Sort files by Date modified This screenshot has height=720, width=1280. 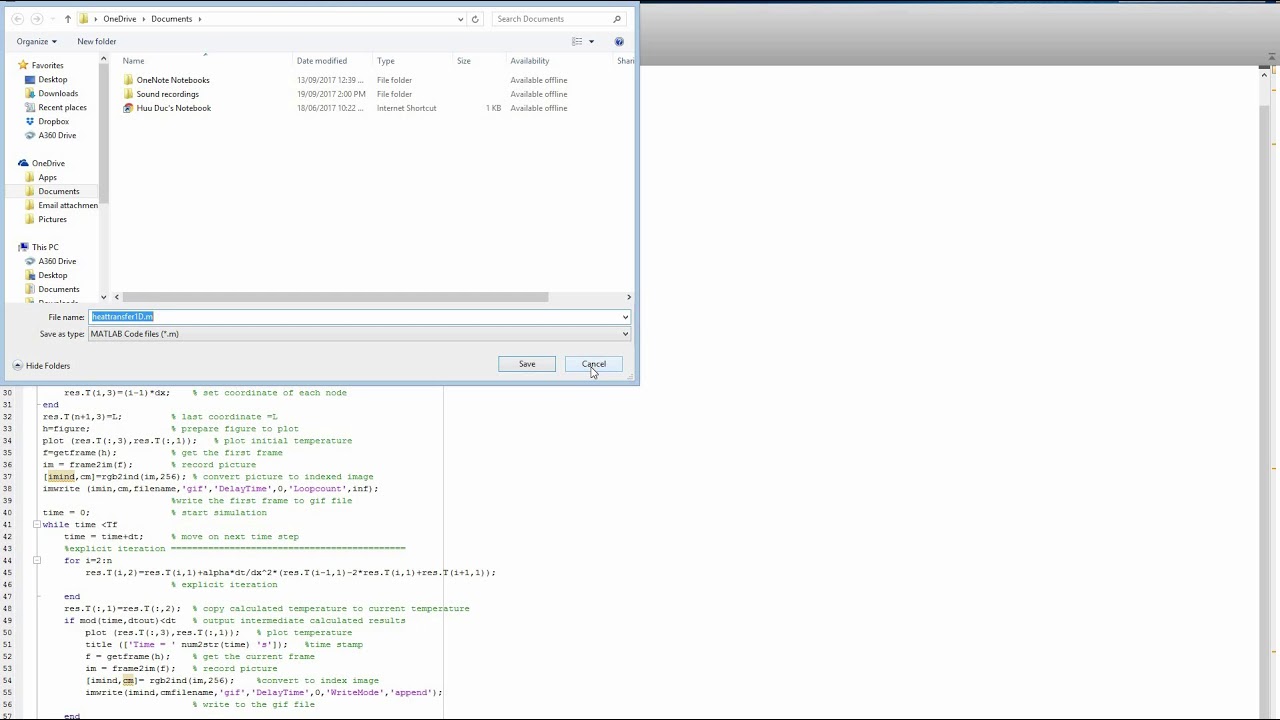click(x=322, y=61)
